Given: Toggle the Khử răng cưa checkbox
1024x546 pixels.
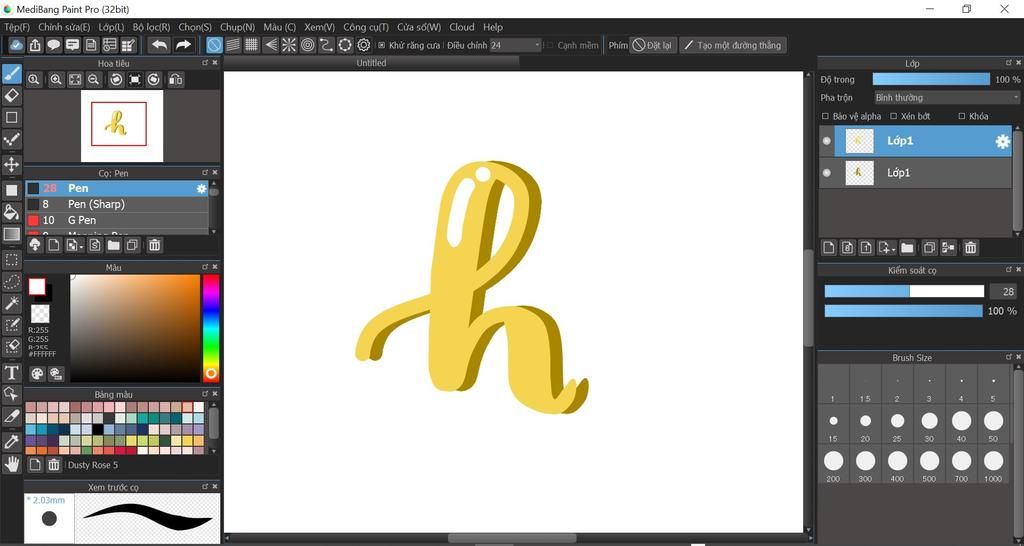Looking at the screenshot, I should 381,46.
